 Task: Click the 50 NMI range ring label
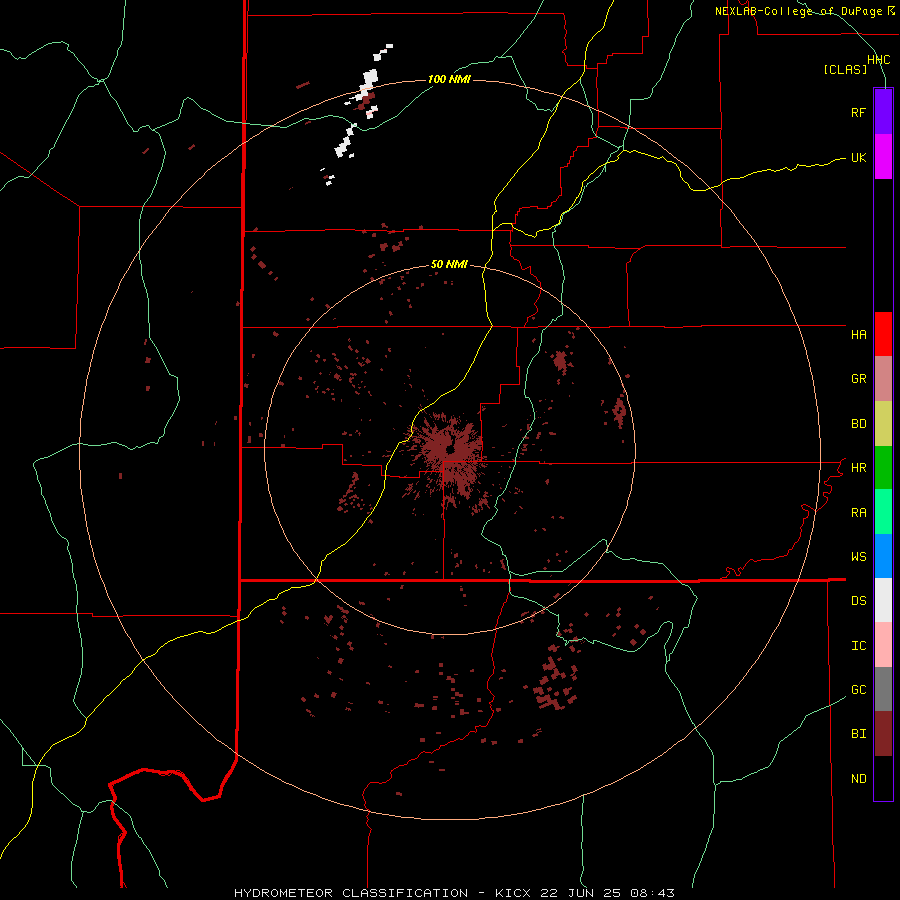pyautogui.click(x=449, y=264)
